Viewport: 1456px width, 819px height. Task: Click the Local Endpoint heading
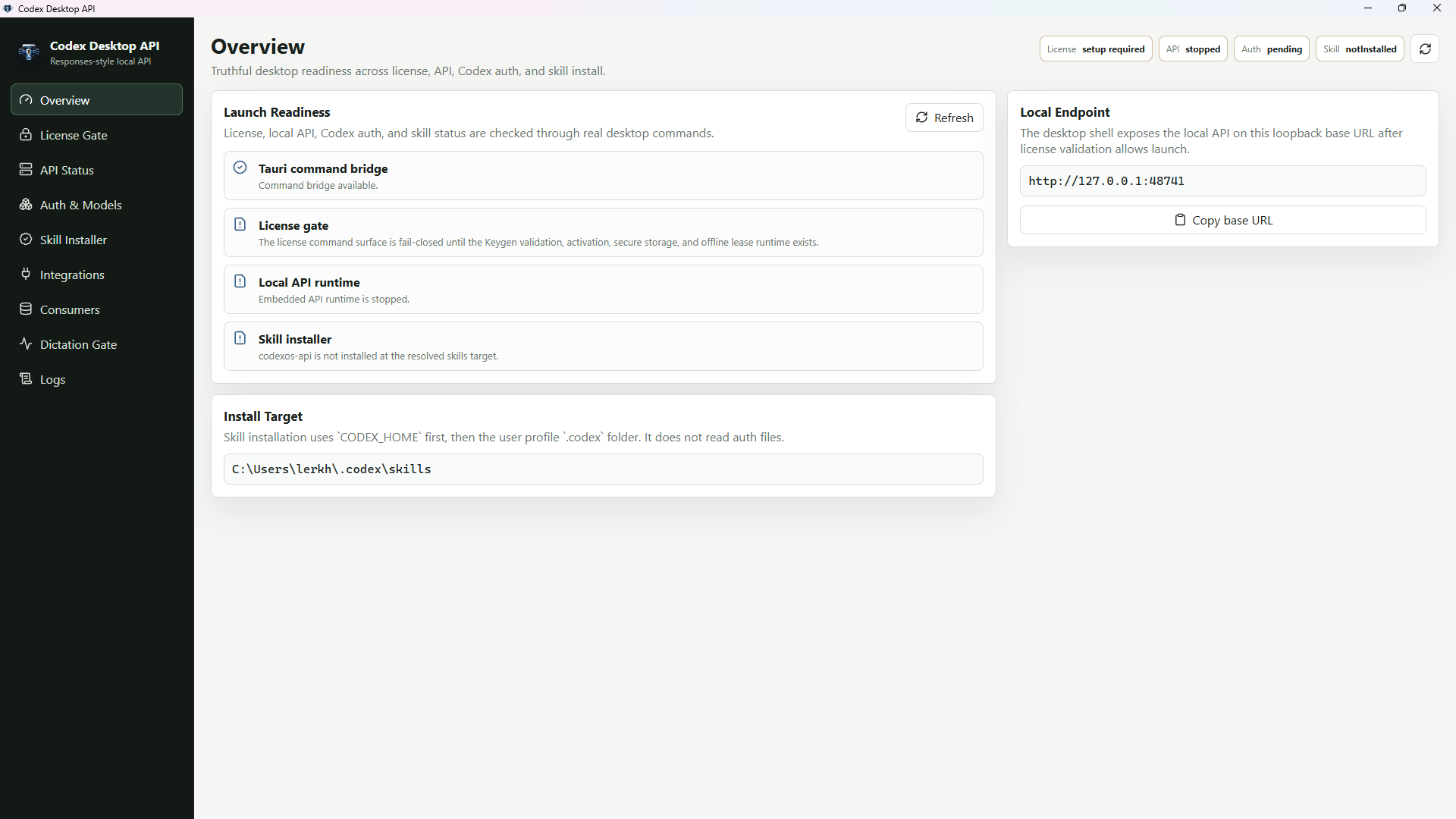[x=1065, y=112]
